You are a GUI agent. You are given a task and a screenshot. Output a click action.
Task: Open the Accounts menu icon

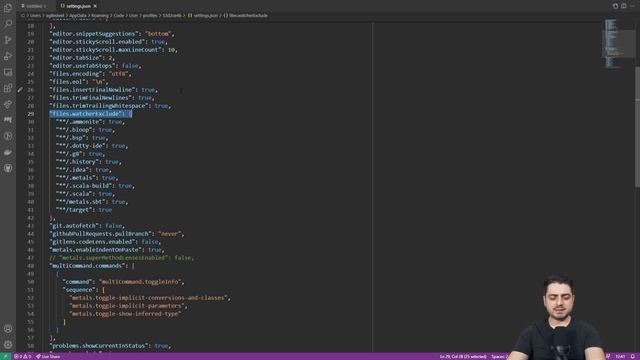click(8, 329)
